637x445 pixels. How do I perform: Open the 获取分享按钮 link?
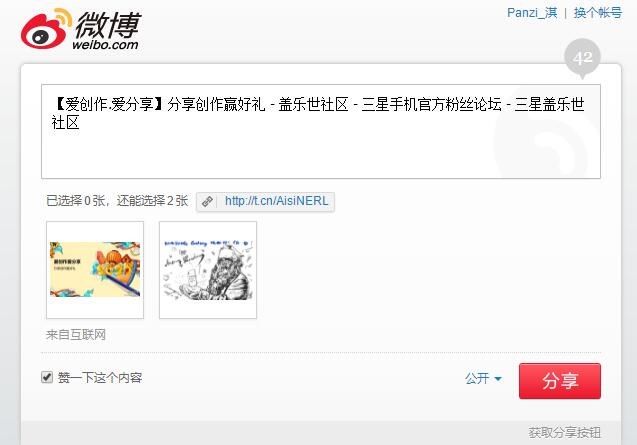[x=565, y=433]
